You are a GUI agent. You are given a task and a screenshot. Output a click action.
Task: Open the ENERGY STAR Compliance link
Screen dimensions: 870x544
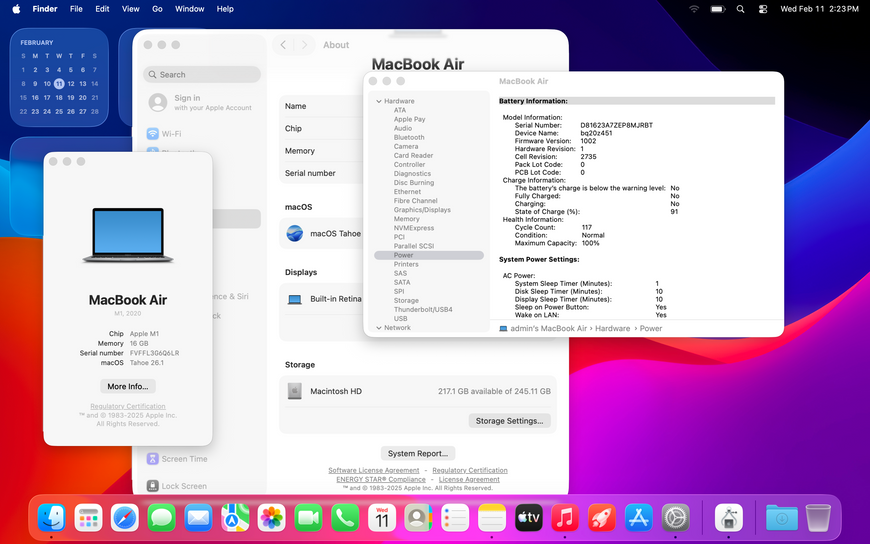tap(381, 479)
